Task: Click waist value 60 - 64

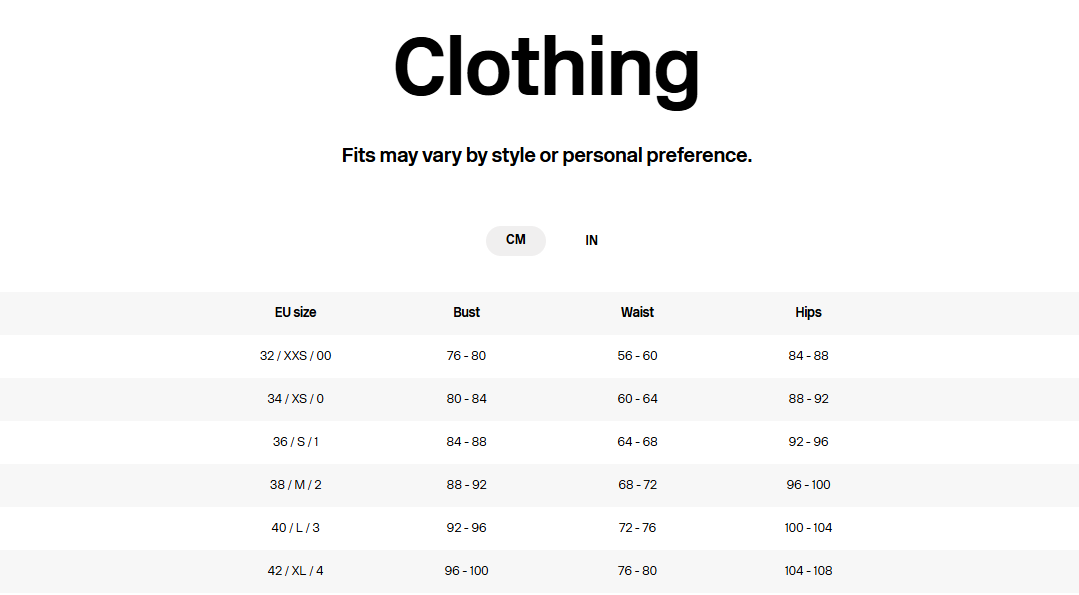Action: (x=637, y=399)
